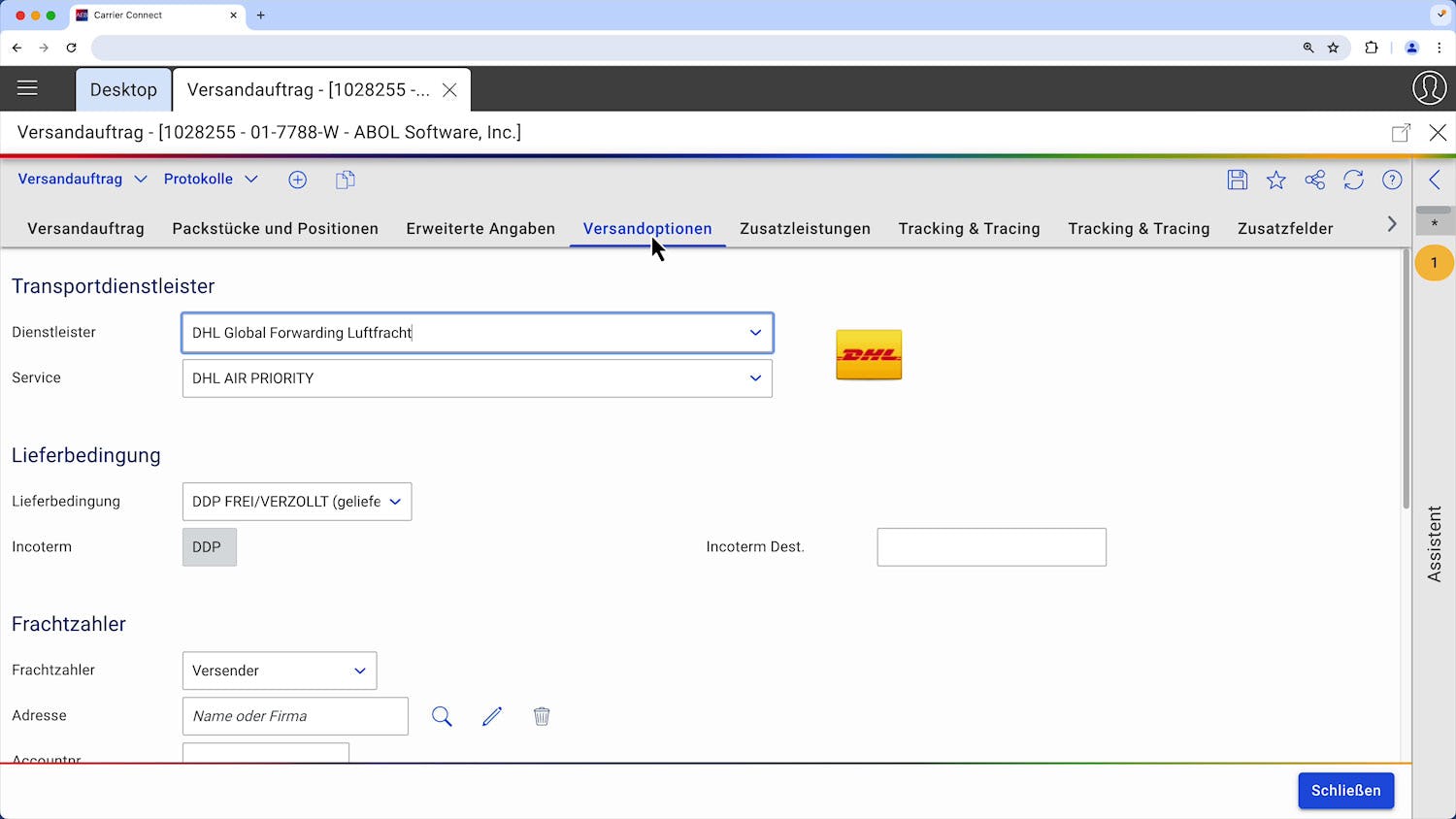The height and width of the screenshot is (819, 1456).
Task: Mark the order as favorite via star icon
Action: click(1275, 180)
